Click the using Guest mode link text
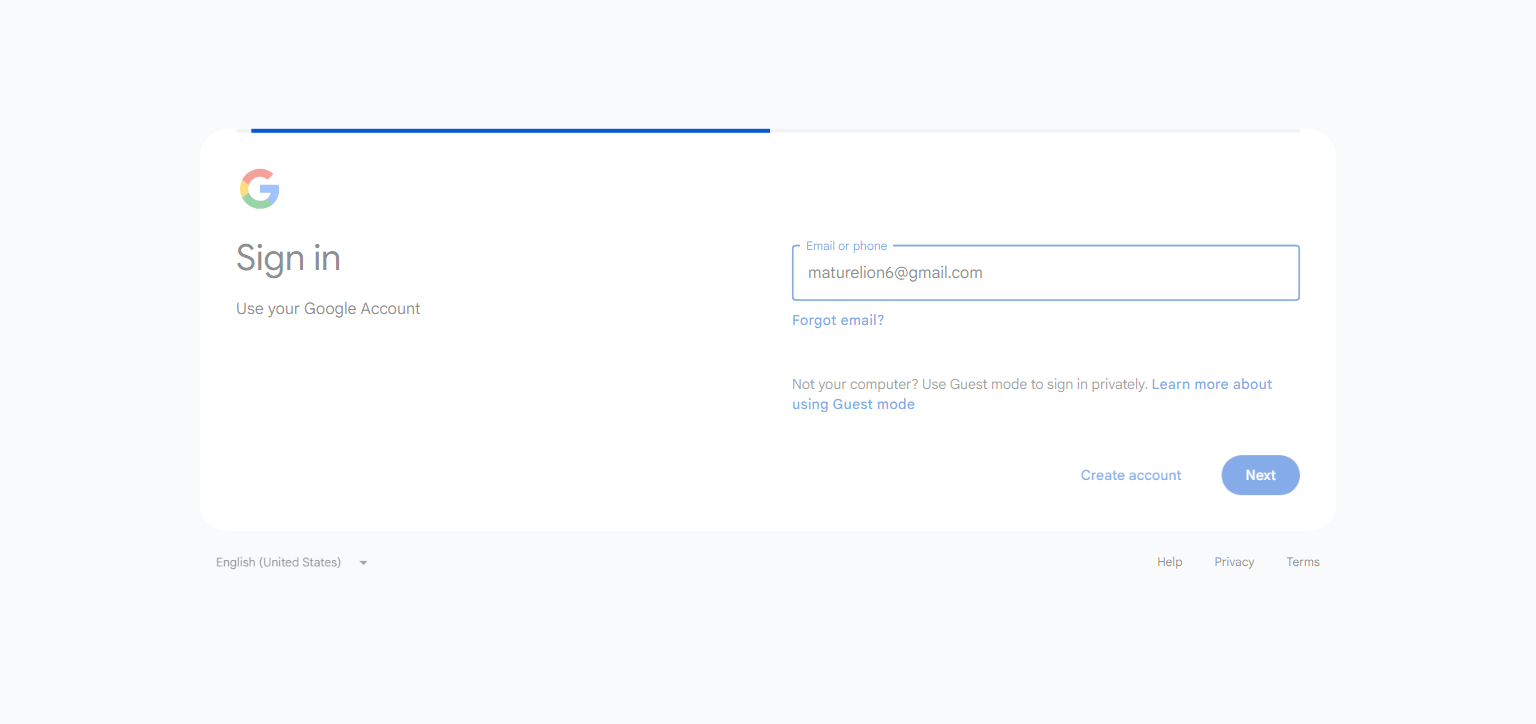The height and width of the screenshot is (724, 1536). pos(853,404)
